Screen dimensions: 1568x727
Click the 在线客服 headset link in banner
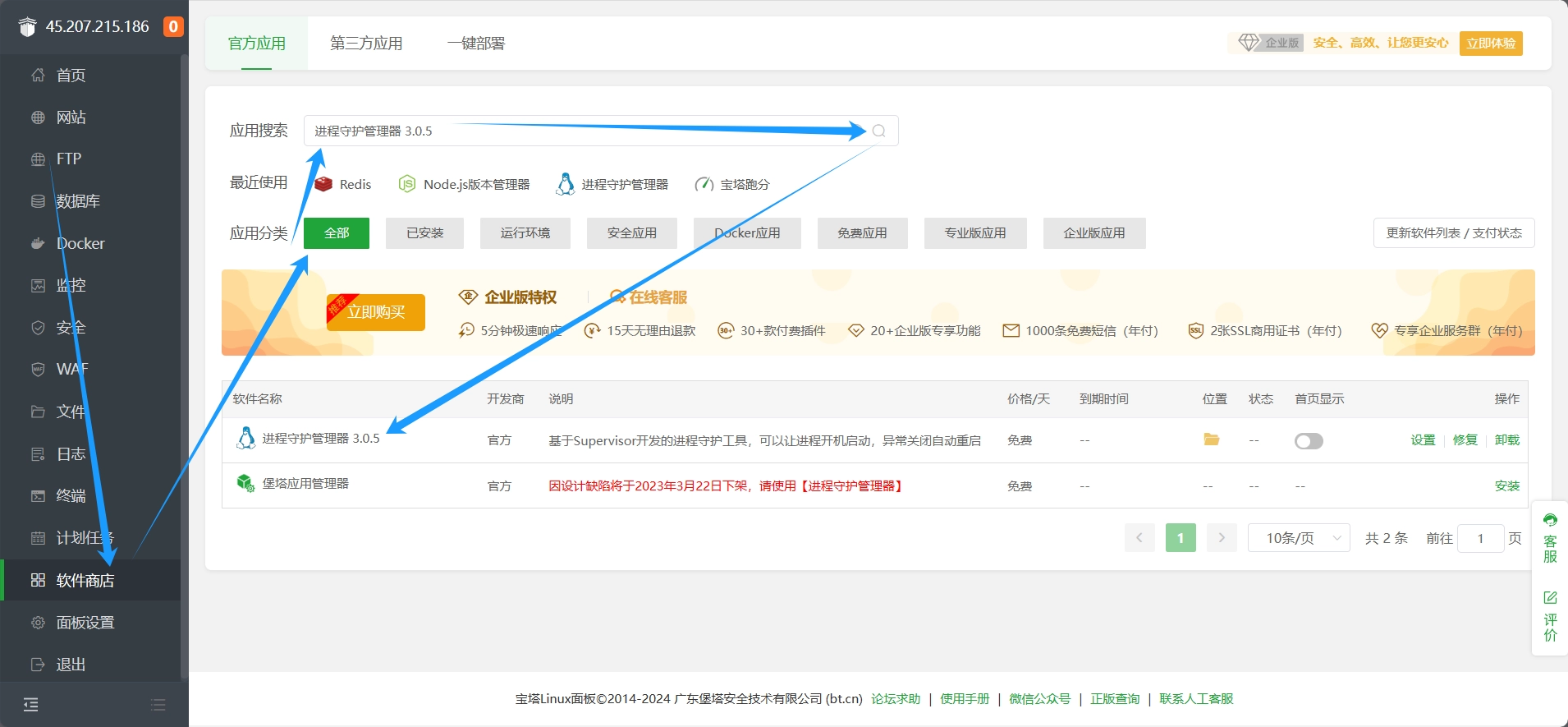[x=649, y=297]
